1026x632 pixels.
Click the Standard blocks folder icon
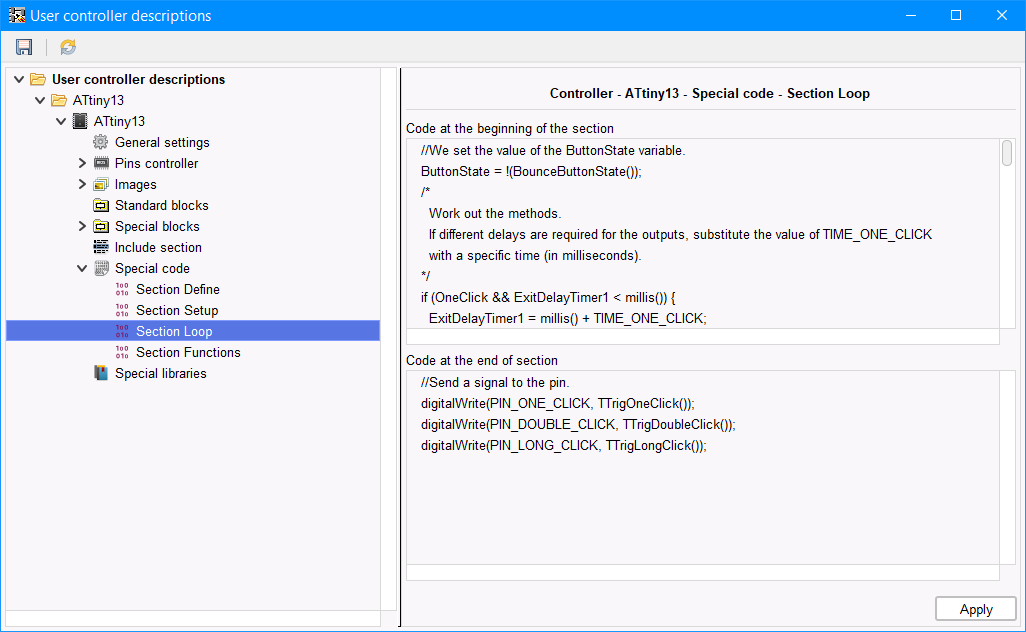tap(101, 205)
